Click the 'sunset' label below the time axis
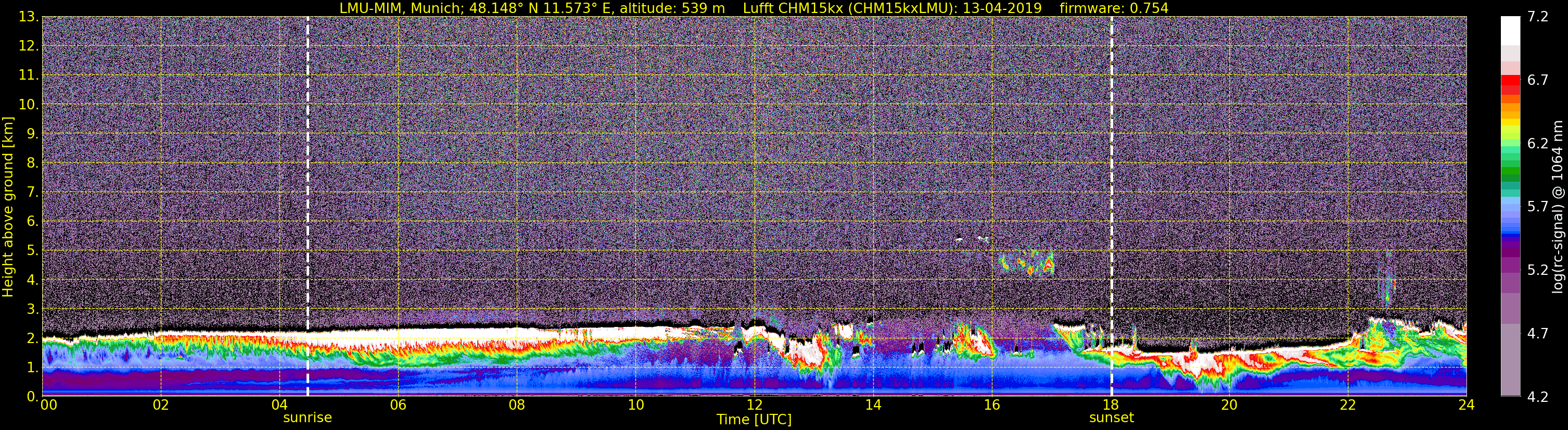Viewport: 1568px width, 430px height. [x=1112, y=418]
